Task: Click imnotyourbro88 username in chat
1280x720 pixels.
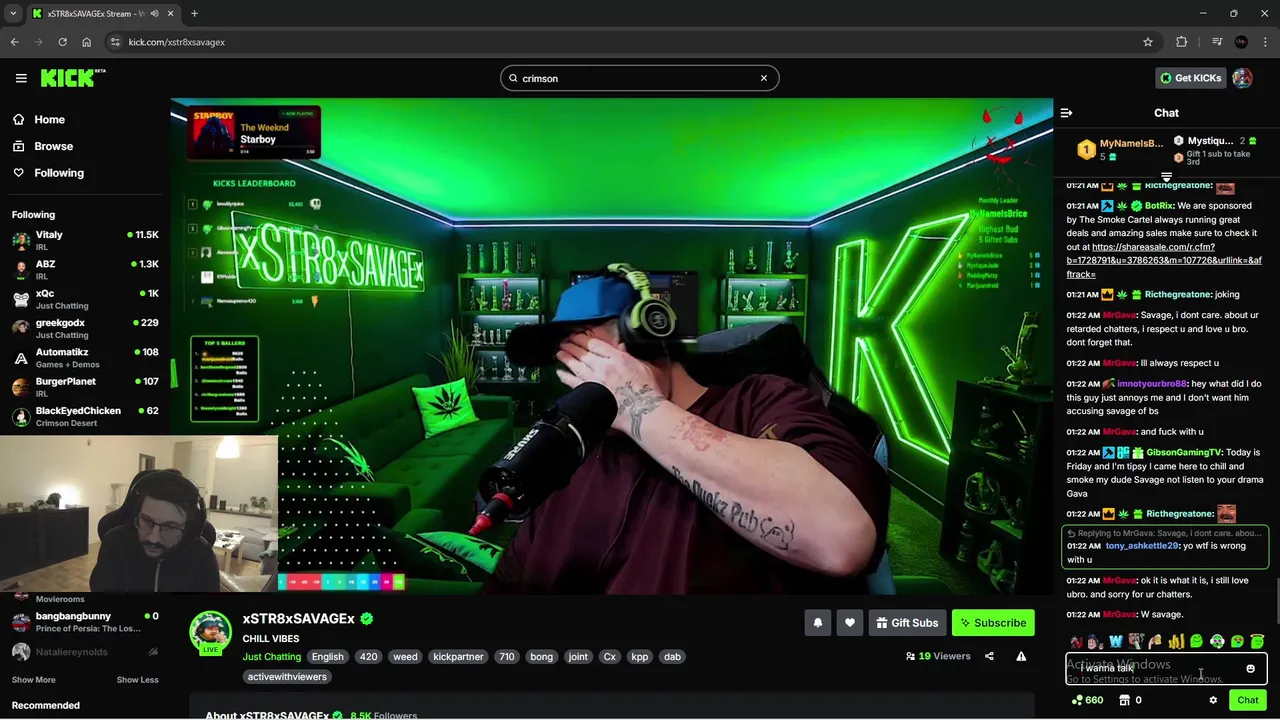Action: tap(1152, 384)
